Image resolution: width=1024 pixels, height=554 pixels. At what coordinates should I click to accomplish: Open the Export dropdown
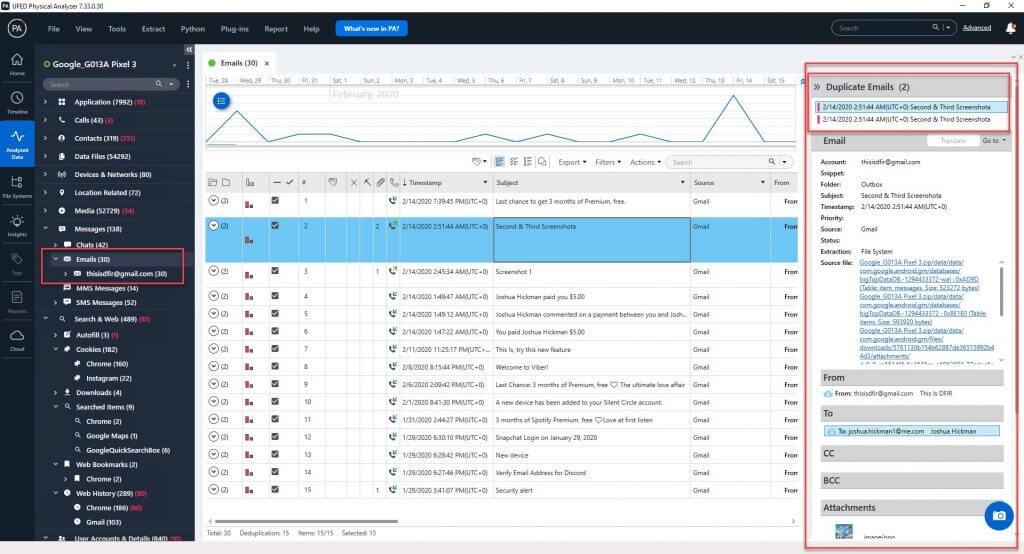pyautogui.click(x=572, y=162)
